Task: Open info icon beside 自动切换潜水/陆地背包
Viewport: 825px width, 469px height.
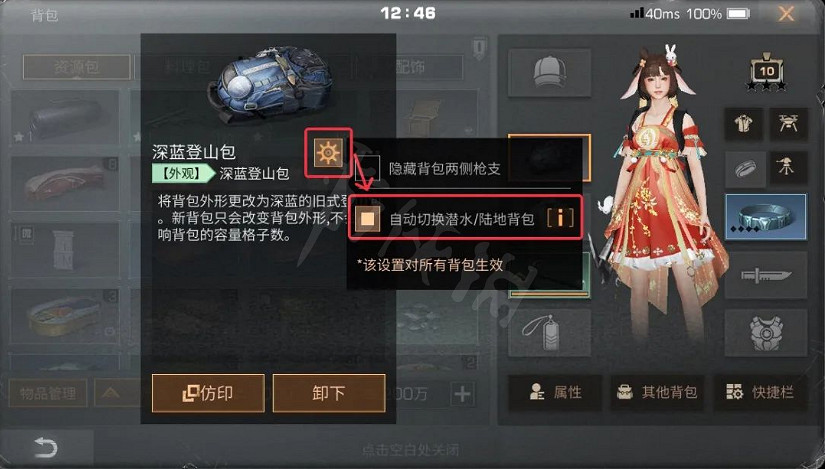Action: pyautogui.click(x=560, y=218)
